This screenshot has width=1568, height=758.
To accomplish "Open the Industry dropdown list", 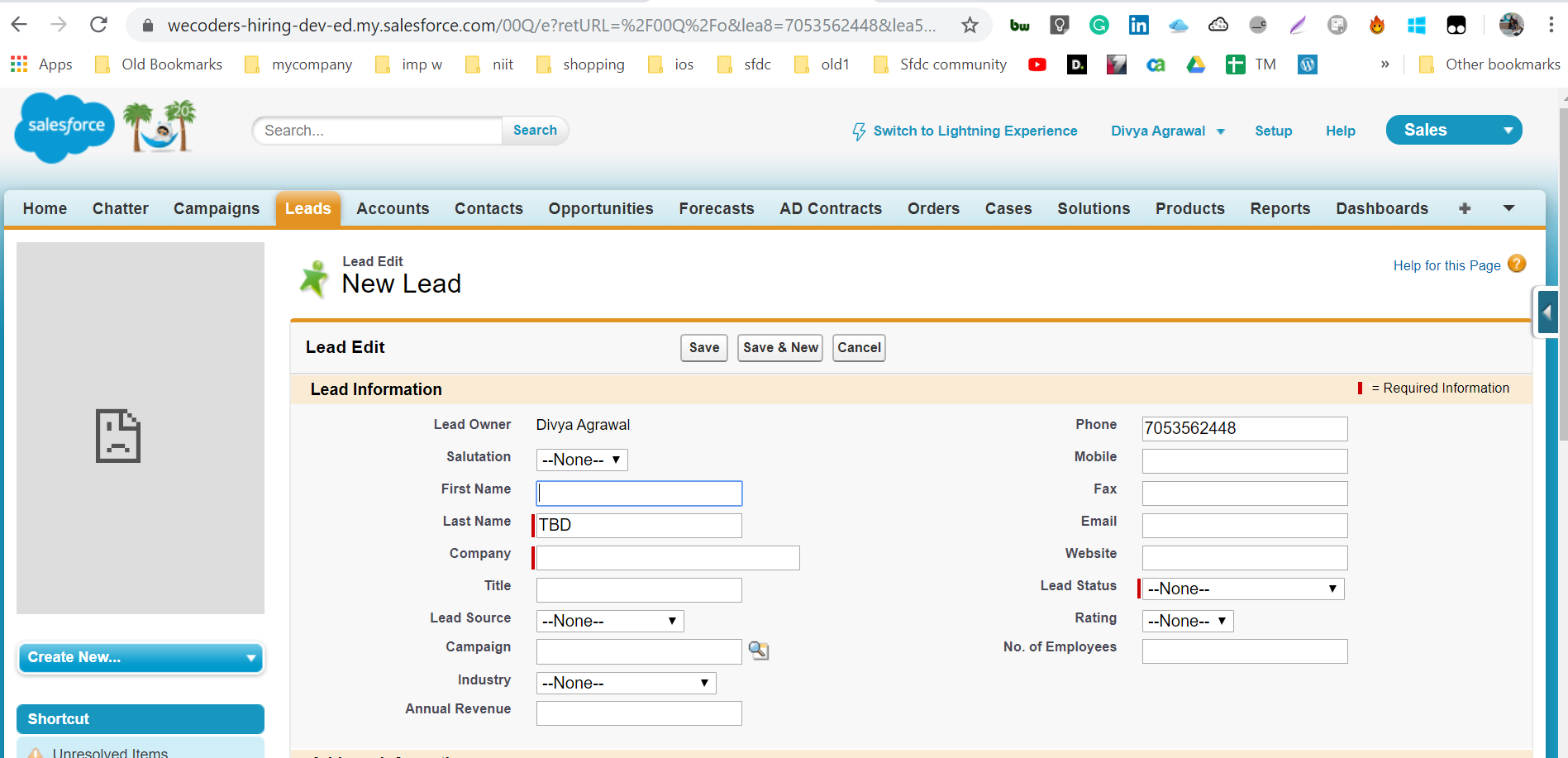I will (626, 683).
